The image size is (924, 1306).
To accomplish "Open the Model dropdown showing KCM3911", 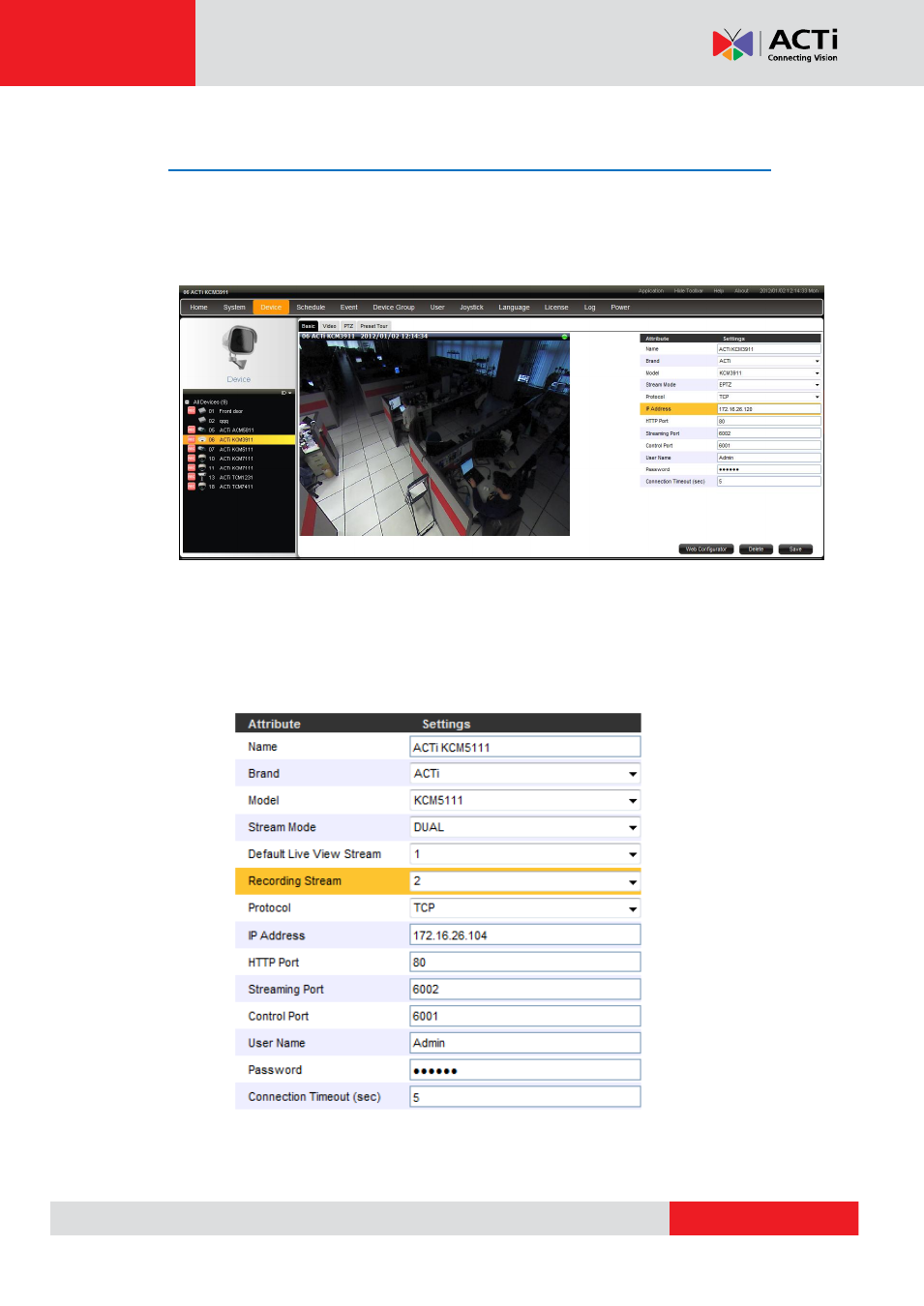I will click(769, 373).
